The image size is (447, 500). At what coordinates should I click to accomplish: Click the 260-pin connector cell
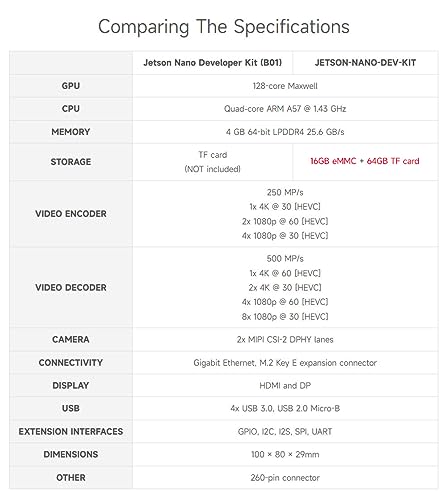(285, 478)
